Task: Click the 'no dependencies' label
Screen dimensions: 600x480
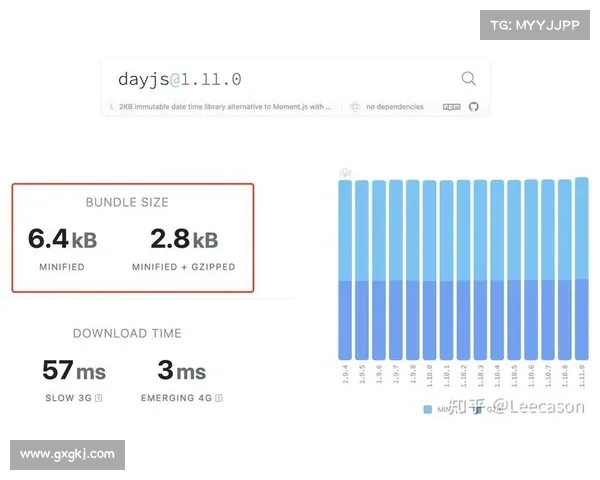Action: [395, 107]
